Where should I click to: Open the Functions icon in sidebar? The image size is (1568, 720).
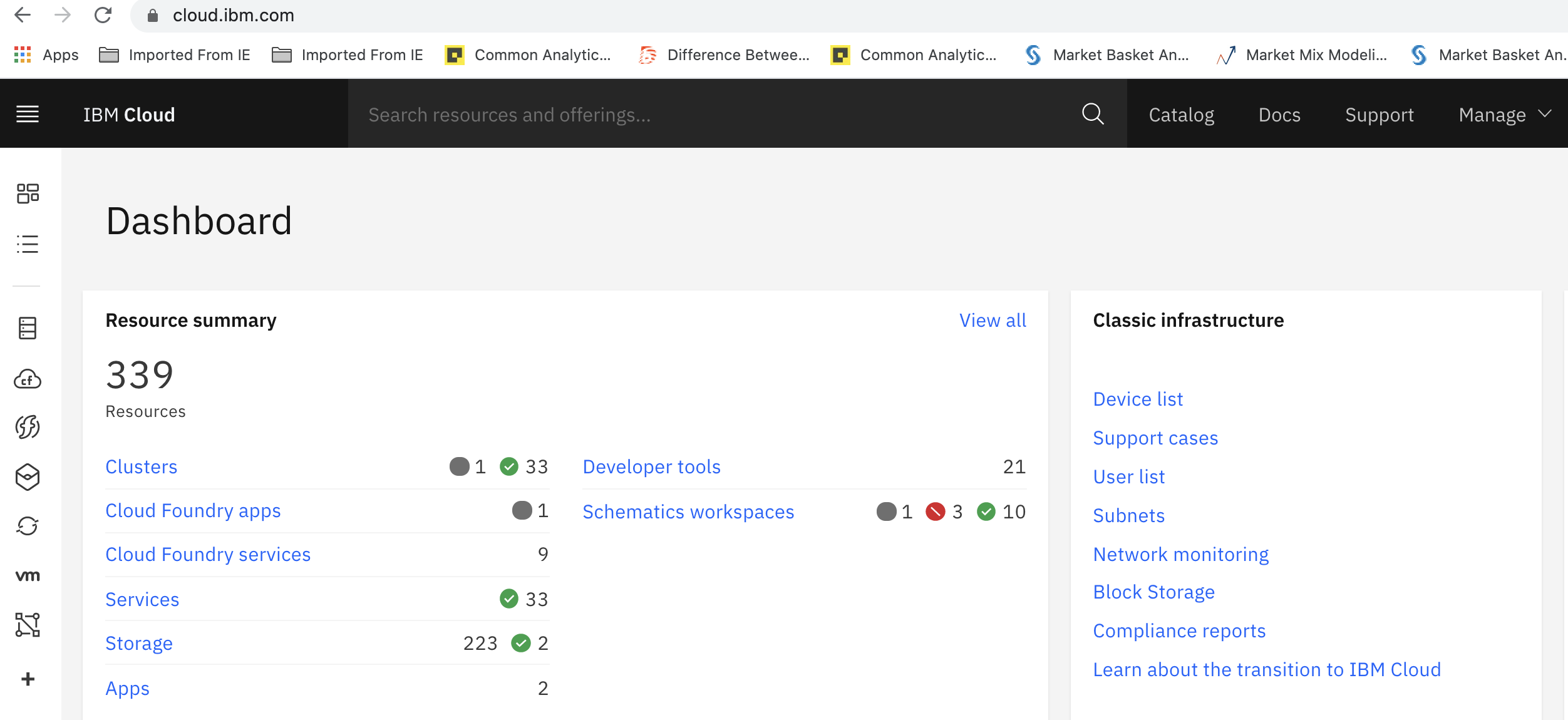pyautogui.click(x=28, y=428)
